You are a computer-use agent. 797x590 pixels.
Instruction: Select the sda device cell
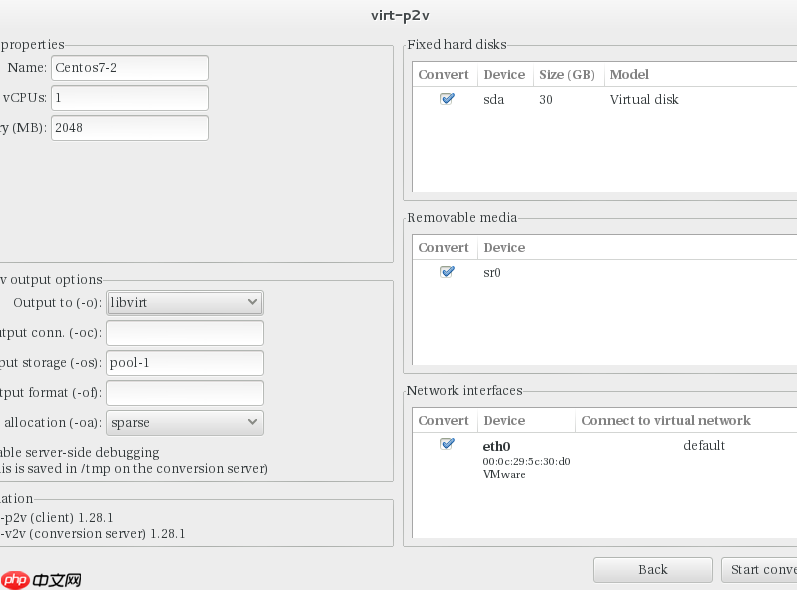[x=494, y=100]
